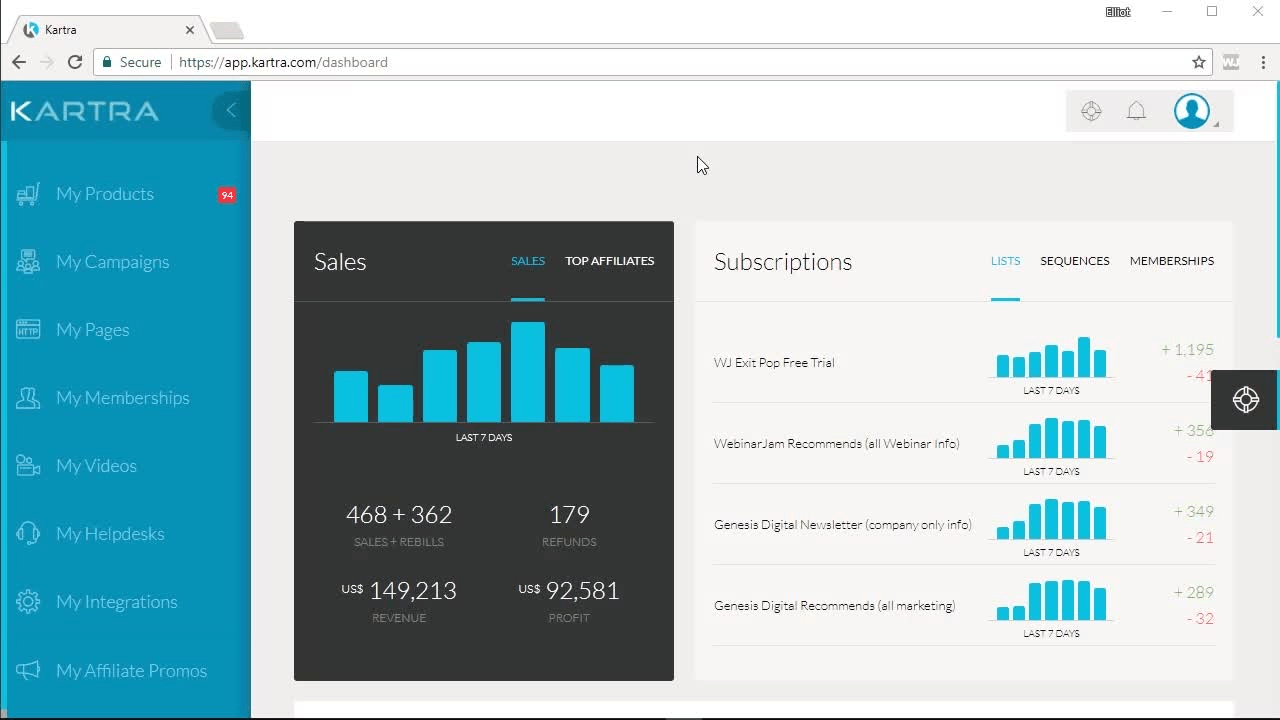1280x720 pixels.
Task: Open the My Affiliate Promos menu item
Action: click(131, 671)
